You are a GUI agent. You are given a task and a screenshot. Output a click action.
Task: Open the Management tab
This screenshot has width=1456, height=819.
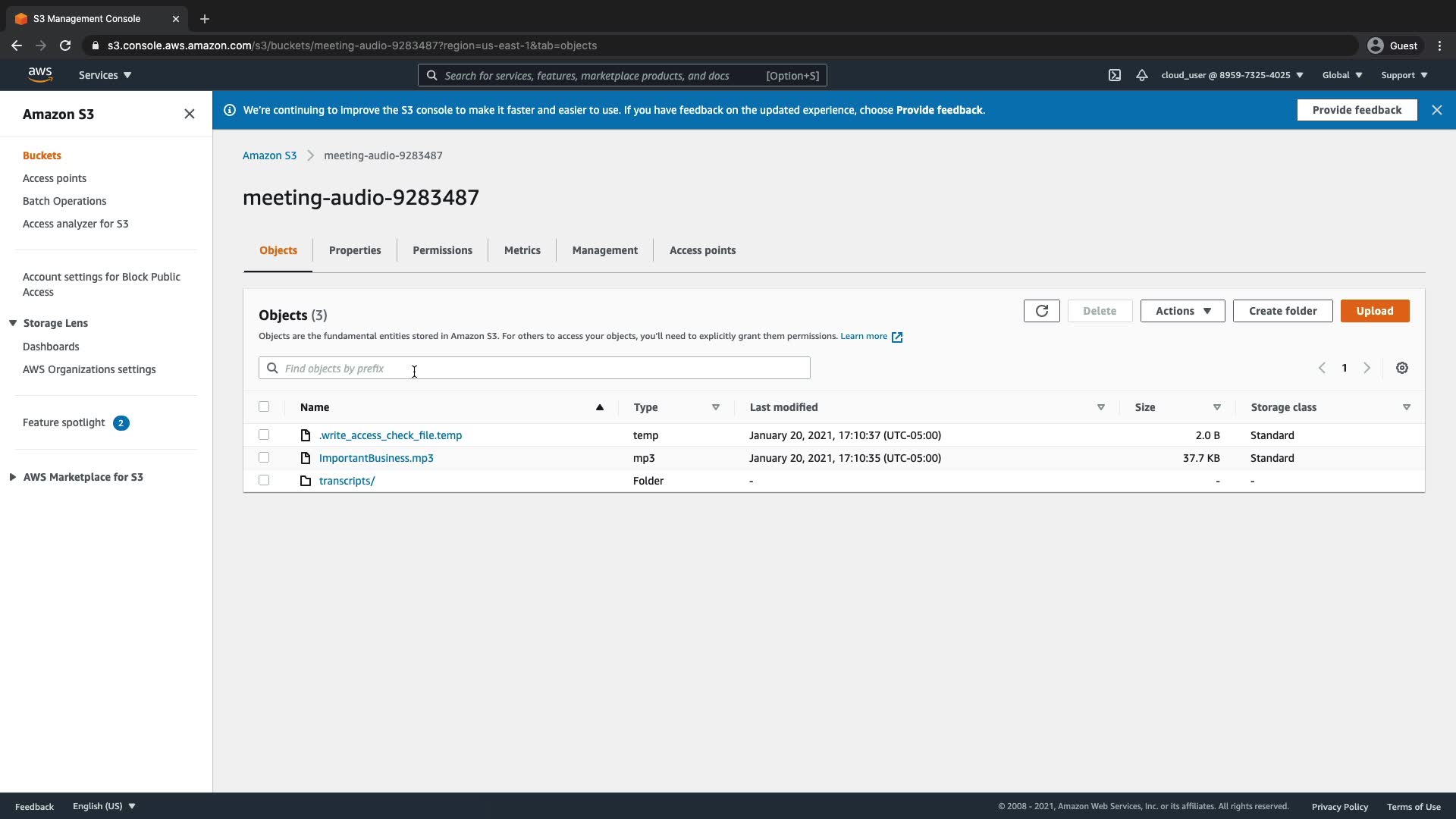[604, 250]
